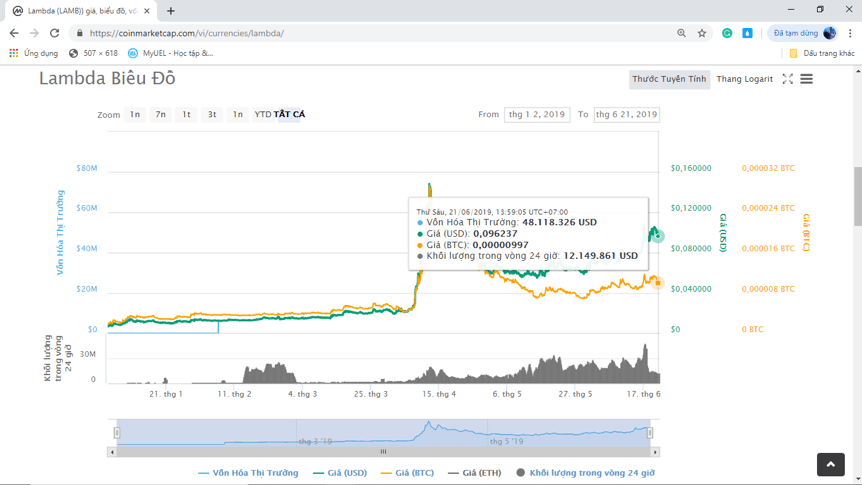This screenshot has height=485, width=862.
Task: Click the '27. thg 5' axis label
Action: (575, 394)
